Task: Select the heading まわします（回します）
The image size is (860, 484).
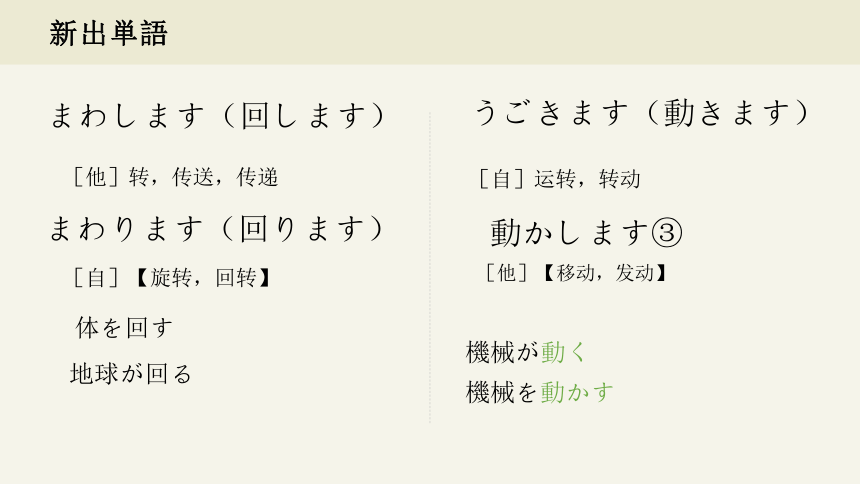Action: click(218, 116)
